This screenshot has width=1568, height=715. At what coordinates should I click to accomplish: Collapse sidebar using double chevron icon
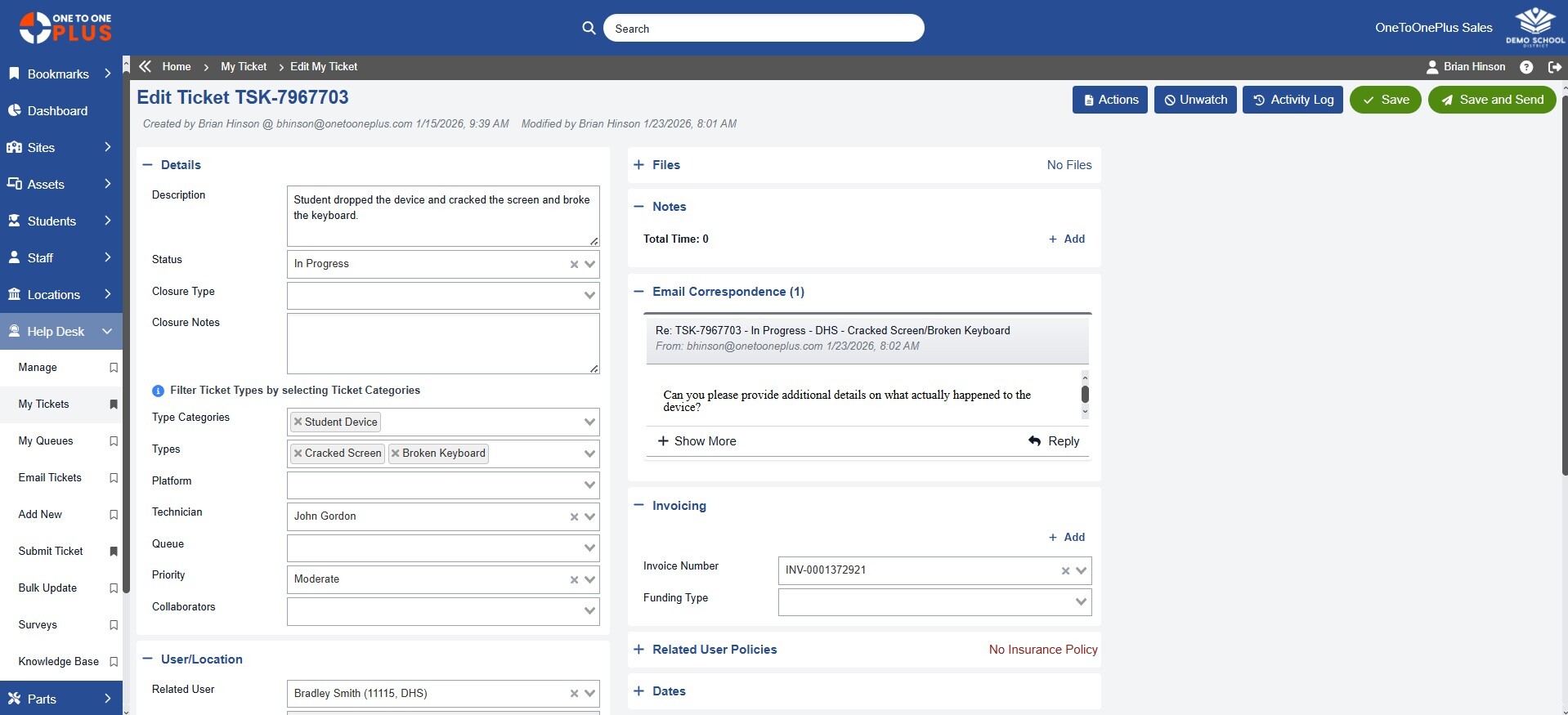coord(146,67)
